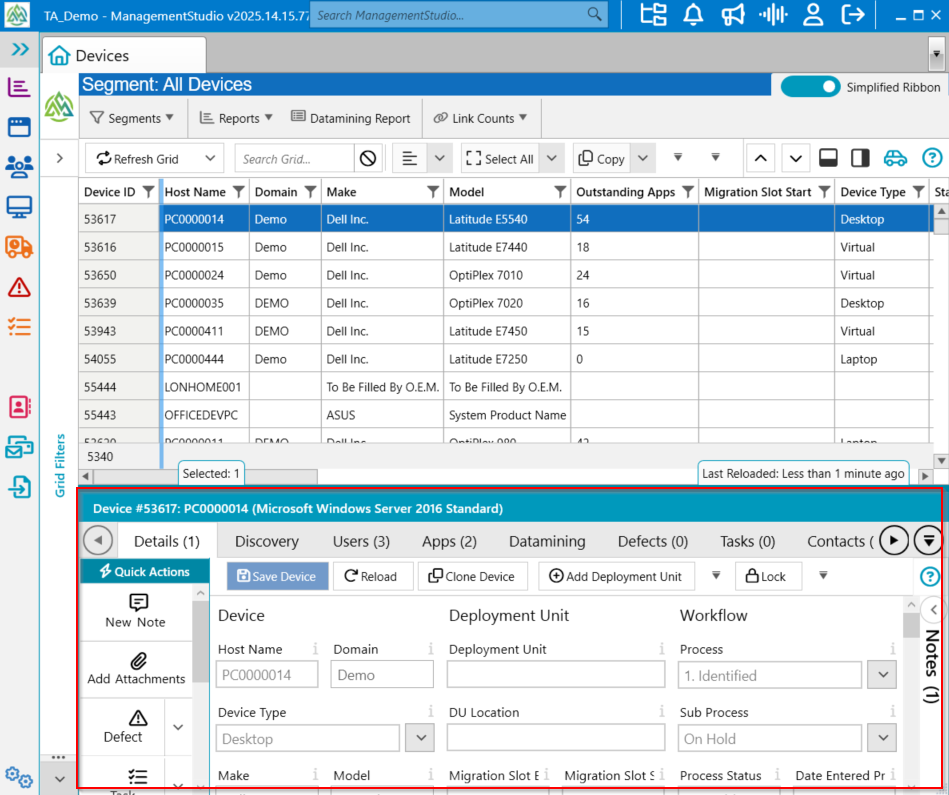This screenshot has height=795, width=949.
Task: Open the user profile icon
Action: coord(813,15)
